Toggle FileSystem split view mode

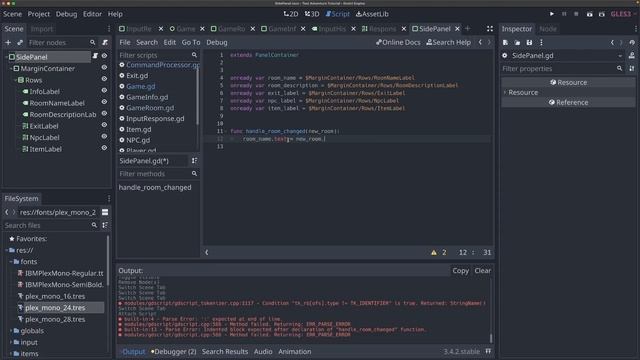[105, 212]
